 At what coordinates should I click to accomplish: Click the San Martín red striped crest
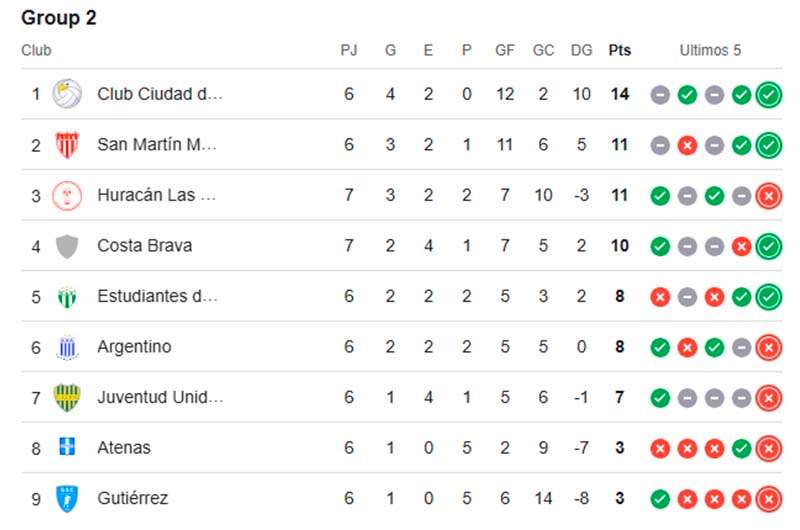[67, 145]
